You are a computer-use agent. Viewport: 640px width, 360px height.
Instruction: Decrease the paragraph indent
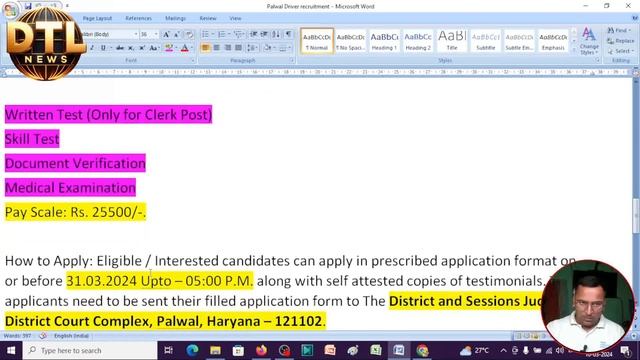point(253,35)
